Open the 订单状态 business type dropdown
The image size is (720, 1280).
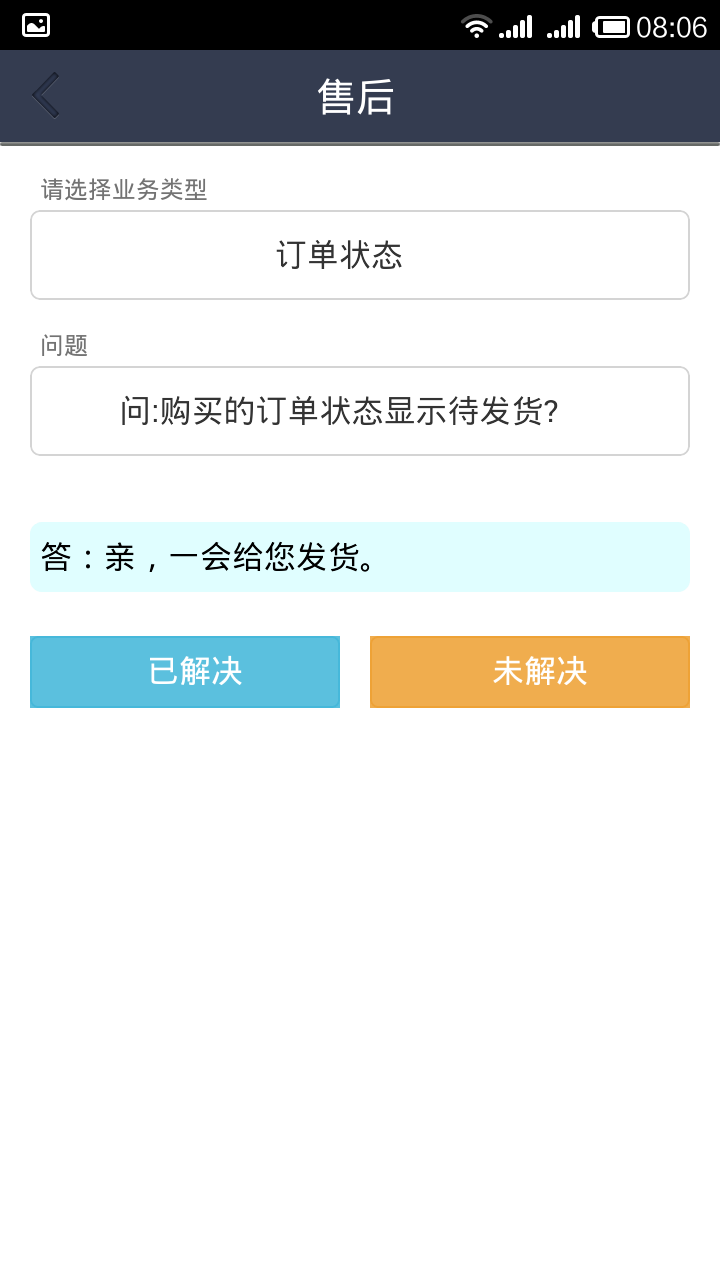[360, 255]
